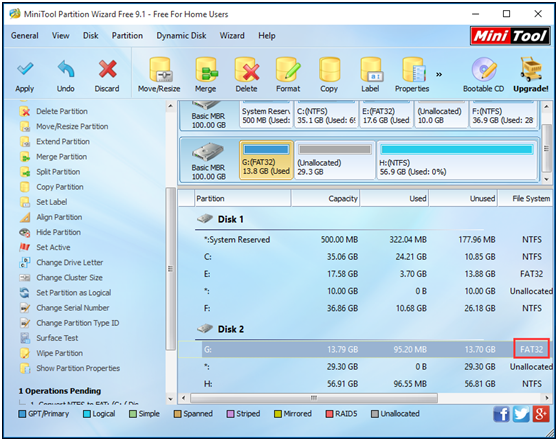The image size is (558, 441).
Task: Select the C: partition row
Action: tap(365, 257)
